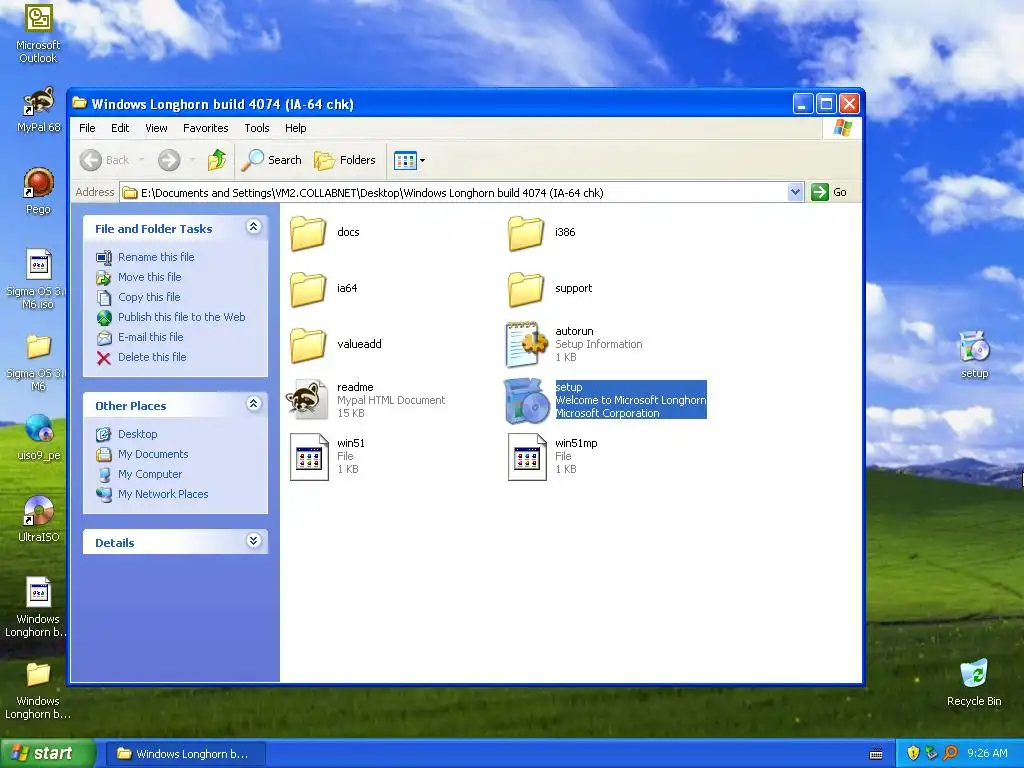Collapse the File and Folder Tasks panel
This screenshot has width=1024, height=768.
coord(254,227)
